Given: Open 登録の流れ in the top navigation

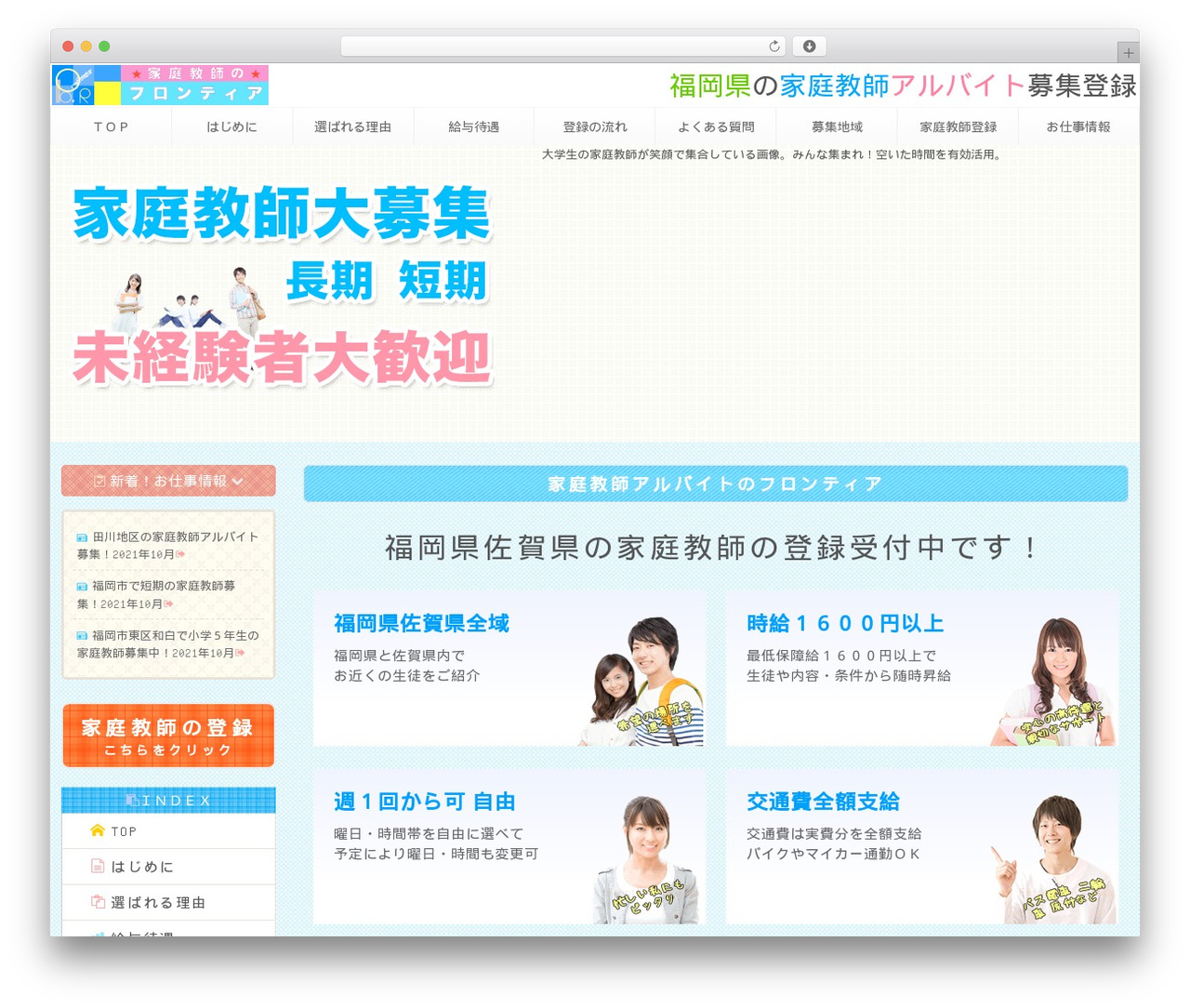Looking at the screenshot, I should click(x=595, y=126).
